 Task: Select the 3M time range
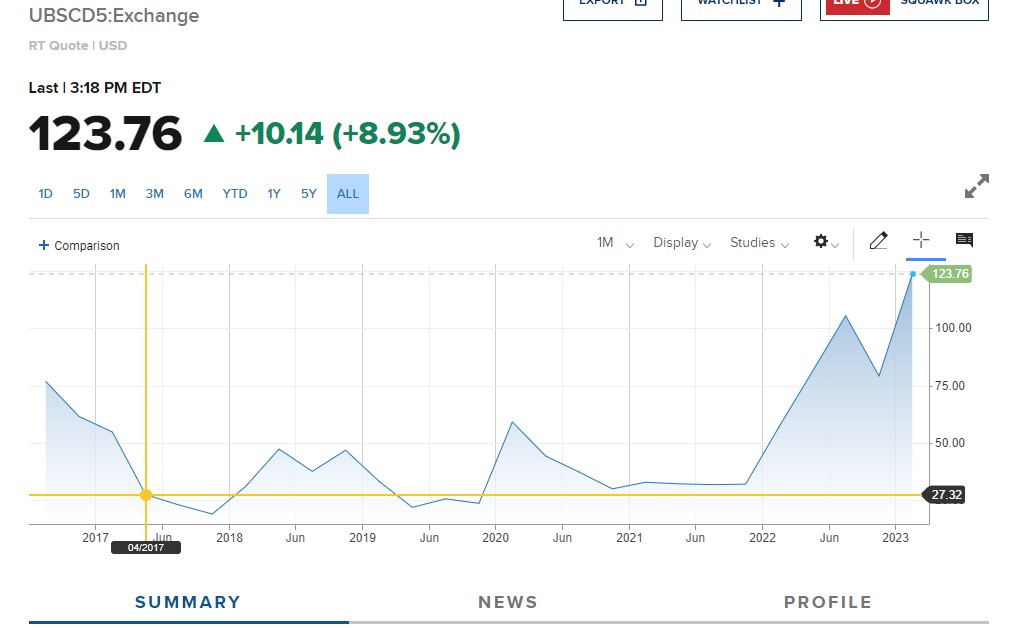coord(155,194)
